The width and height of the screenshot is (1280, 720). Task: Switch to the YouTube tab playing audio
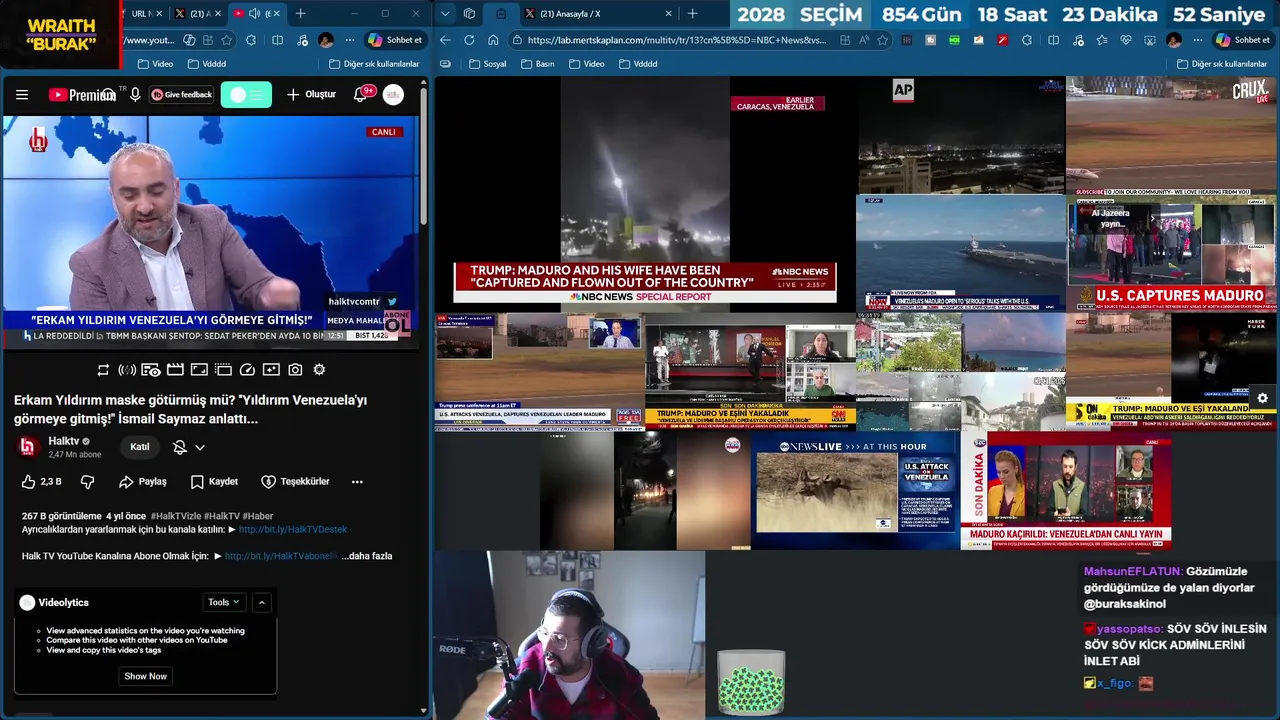tap(256, 13)
